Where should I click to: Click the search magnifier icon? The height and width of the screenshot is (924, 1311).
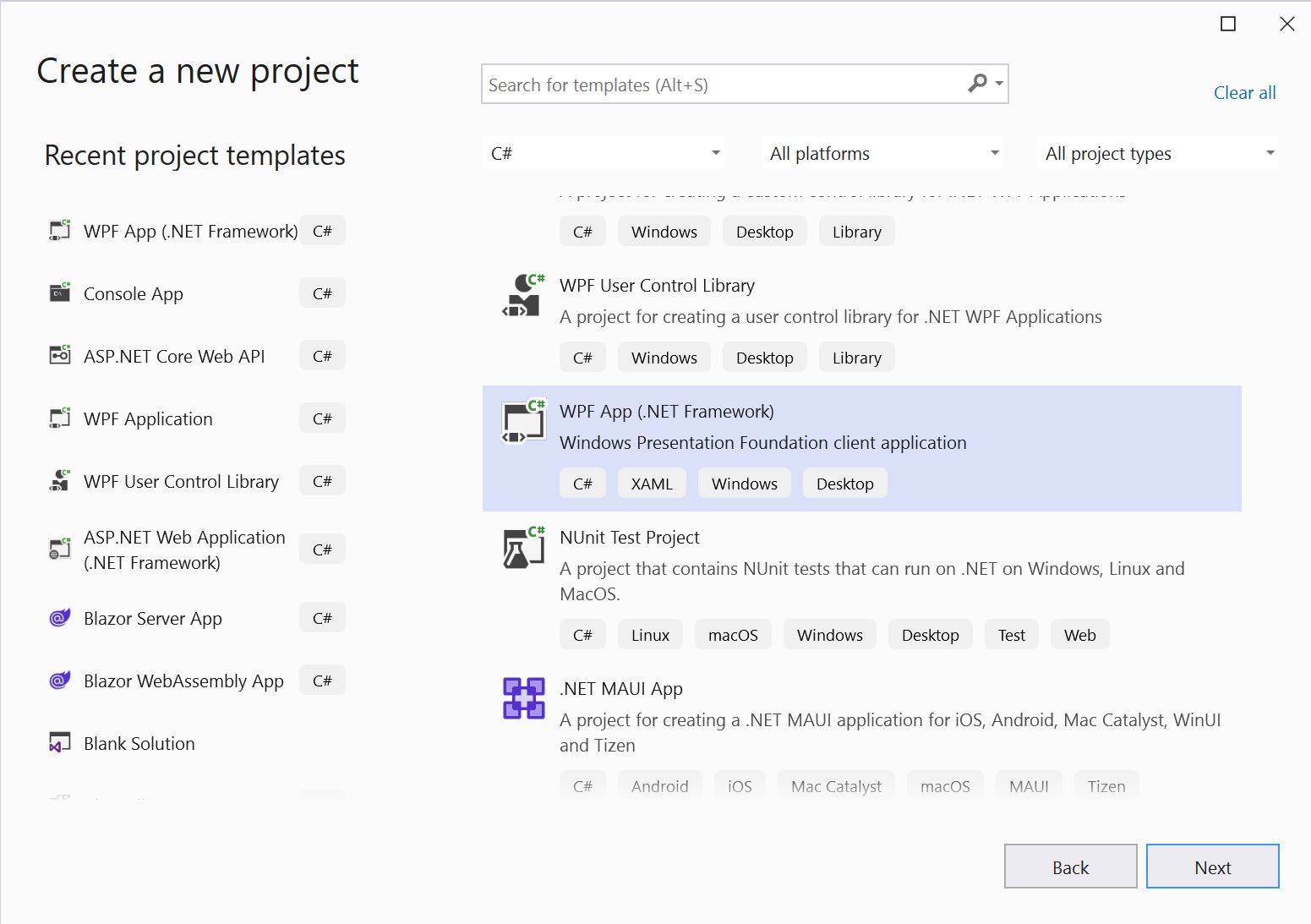tap(977, 84)
